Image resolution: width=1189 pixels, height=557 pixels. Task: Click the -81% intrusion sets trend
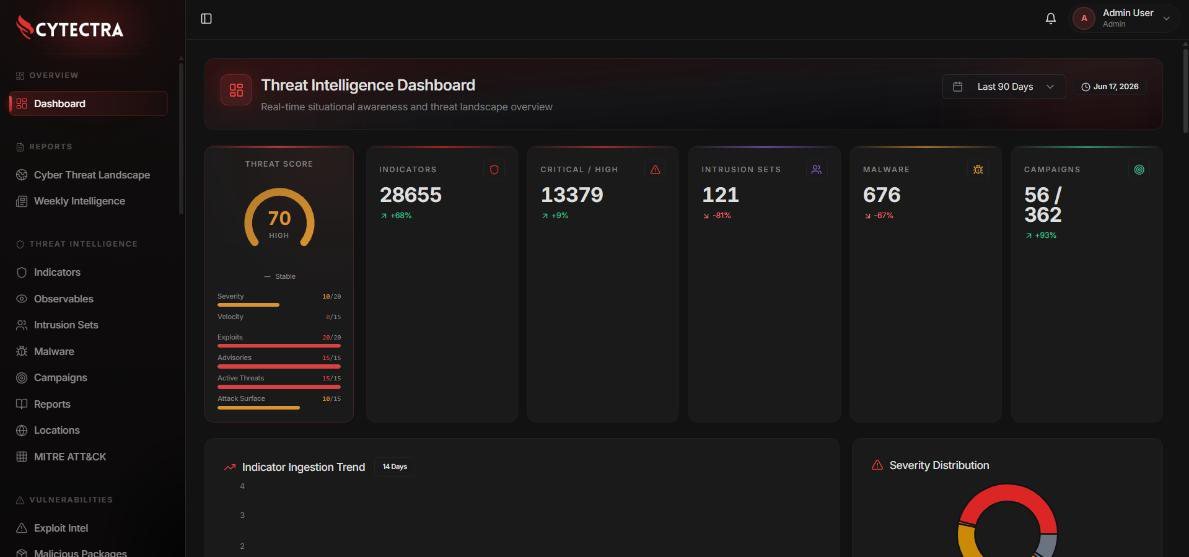coord(717,216)
